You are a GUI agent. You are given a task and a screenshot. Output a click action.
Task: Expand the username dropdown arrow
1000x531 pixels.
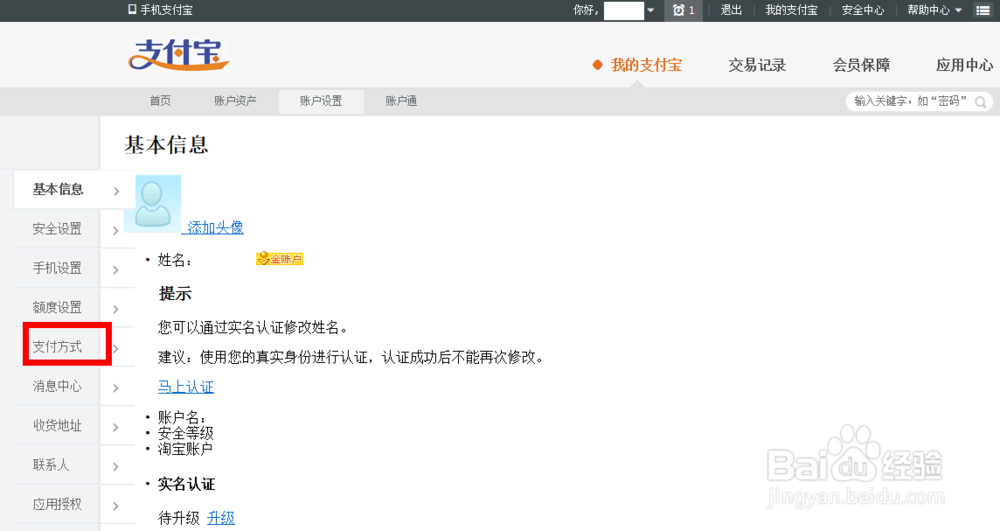[651, 10]
